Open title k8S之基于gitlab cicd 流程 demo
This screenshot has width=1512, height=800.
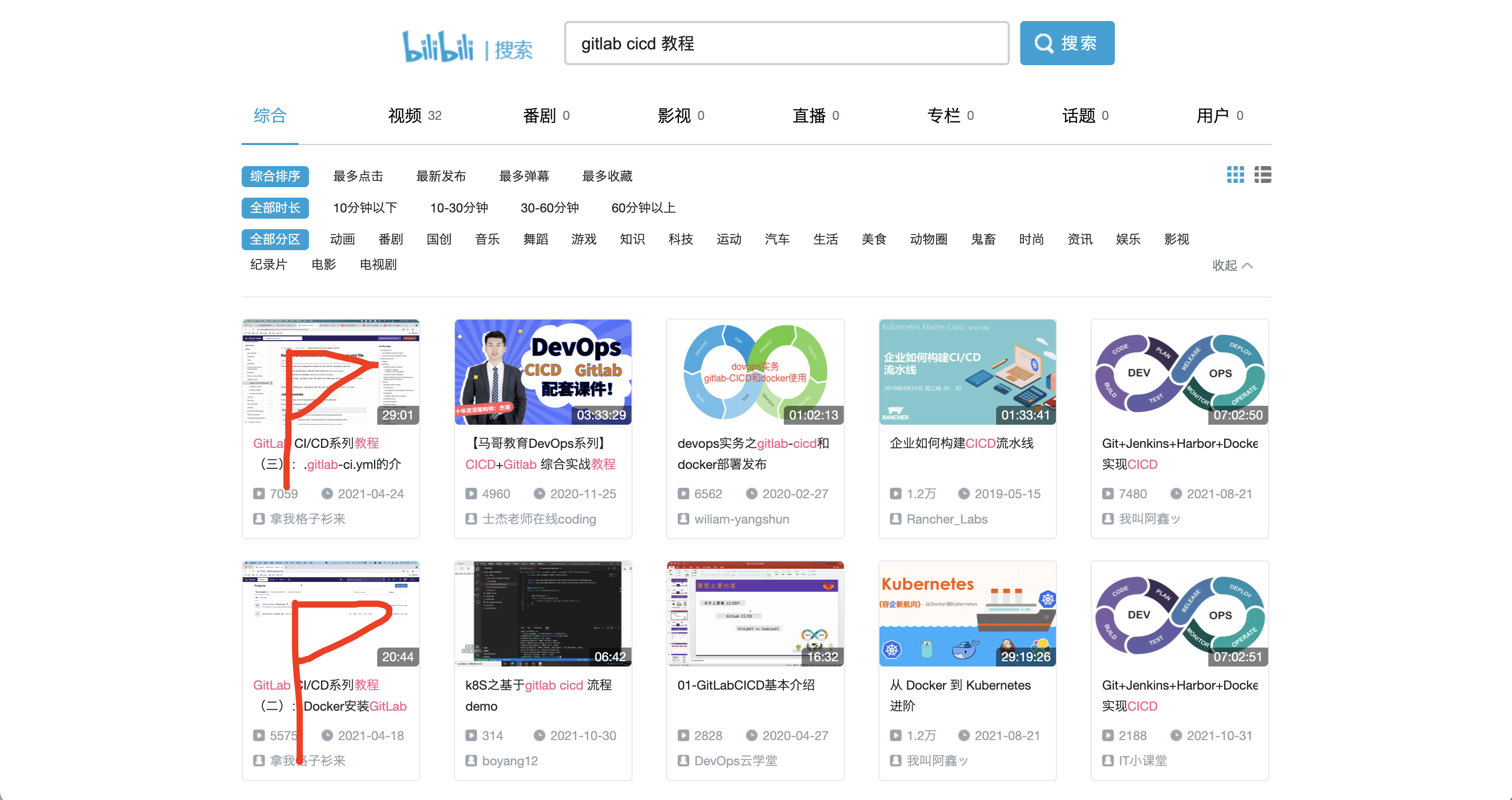pos(539,695)
